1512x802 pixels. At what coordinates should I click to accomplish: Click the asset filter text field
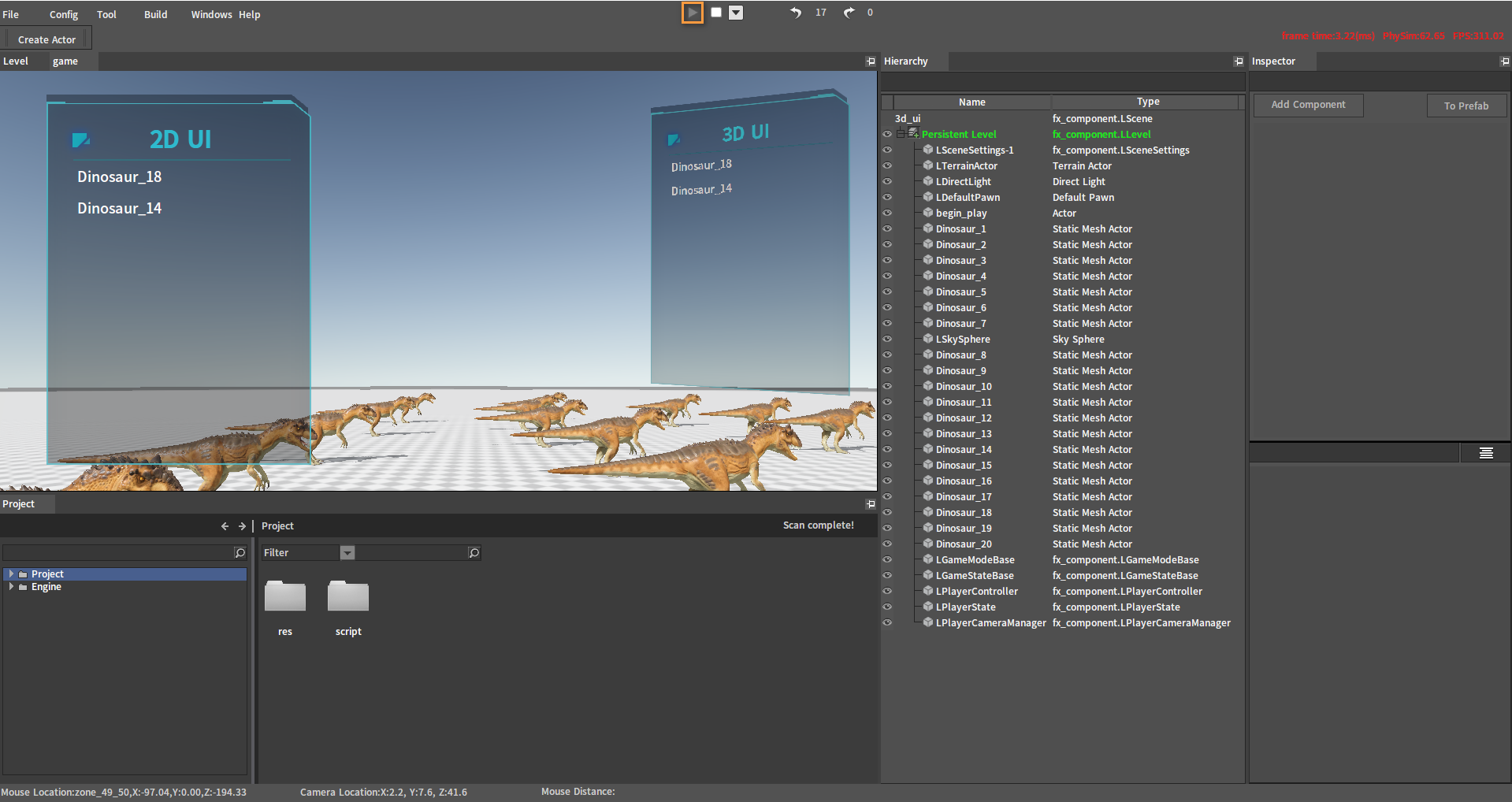(411, 553)
